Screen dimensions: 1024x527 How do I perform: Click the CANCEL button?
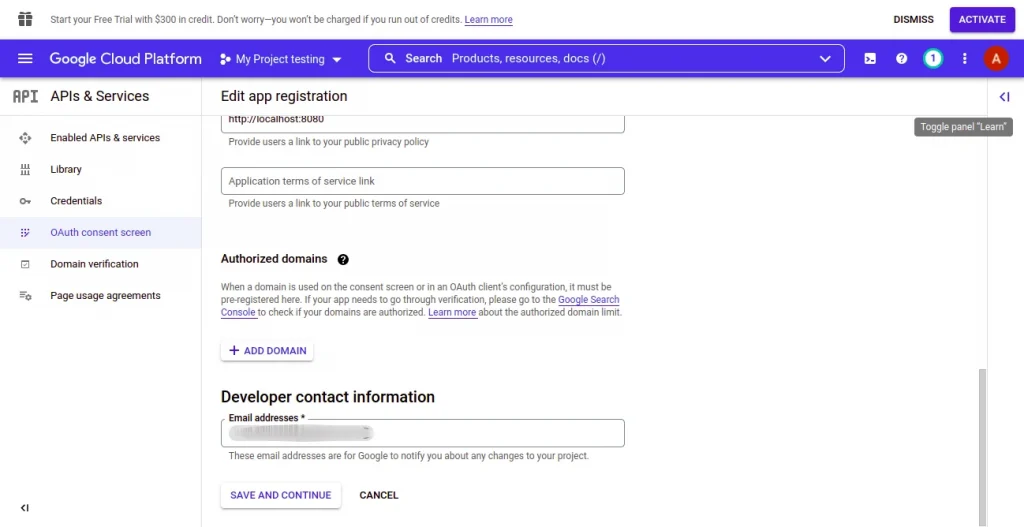(x=379, y=495)
